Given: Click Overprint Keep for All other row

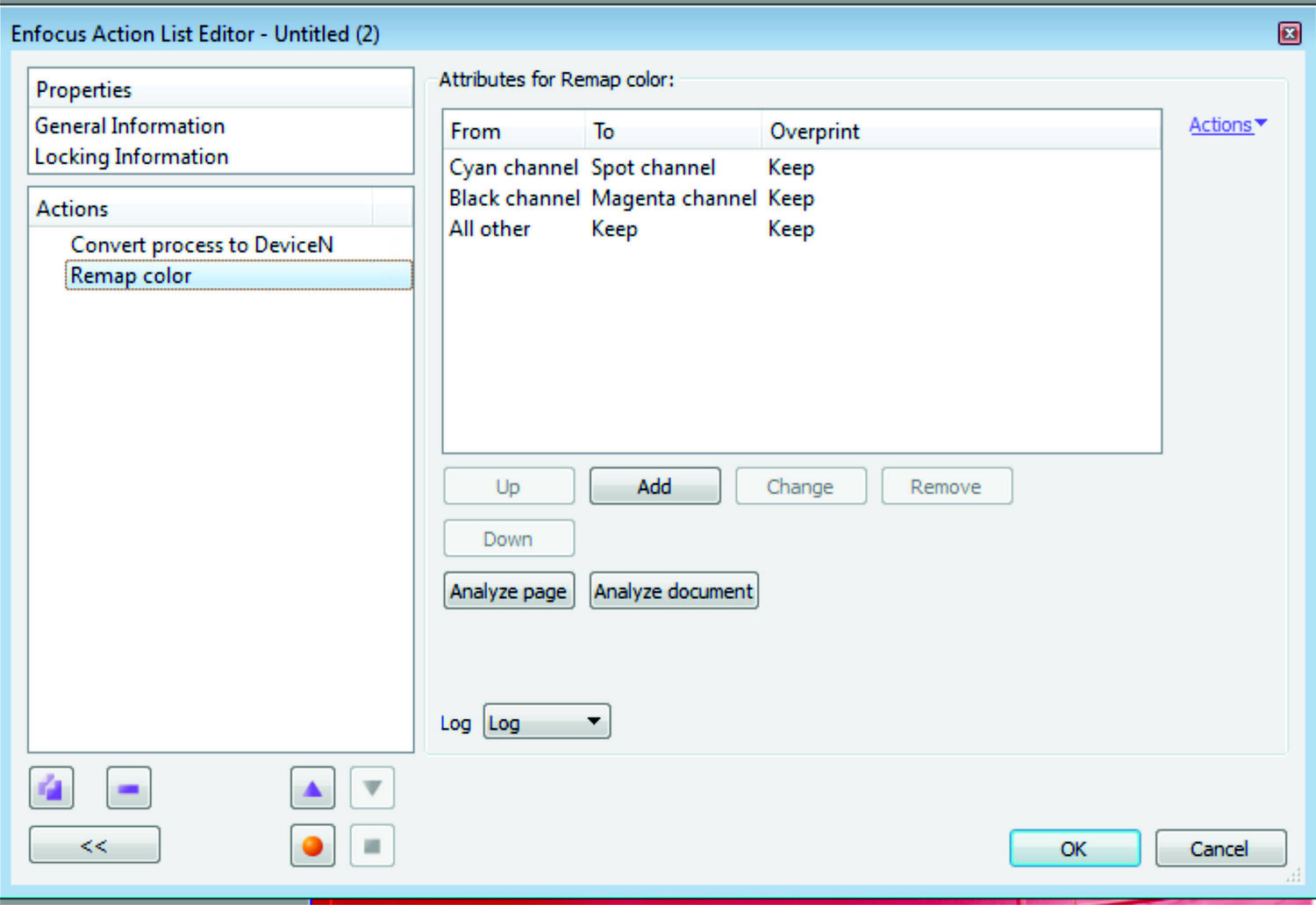Looking at the screenshot, I should [791, 229].
